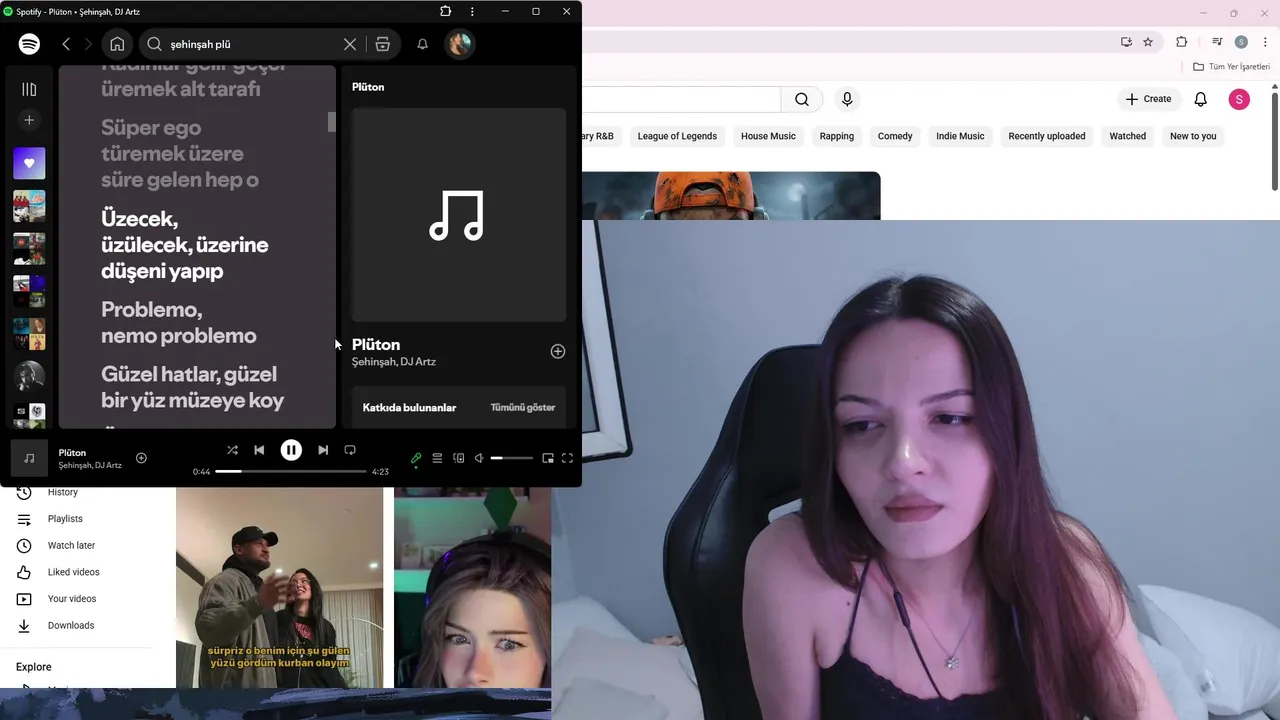The width and height of the screenshot is (1280, 720).
Task: Click Plüton title in the player bar
Action: click(x=72, y=453)
